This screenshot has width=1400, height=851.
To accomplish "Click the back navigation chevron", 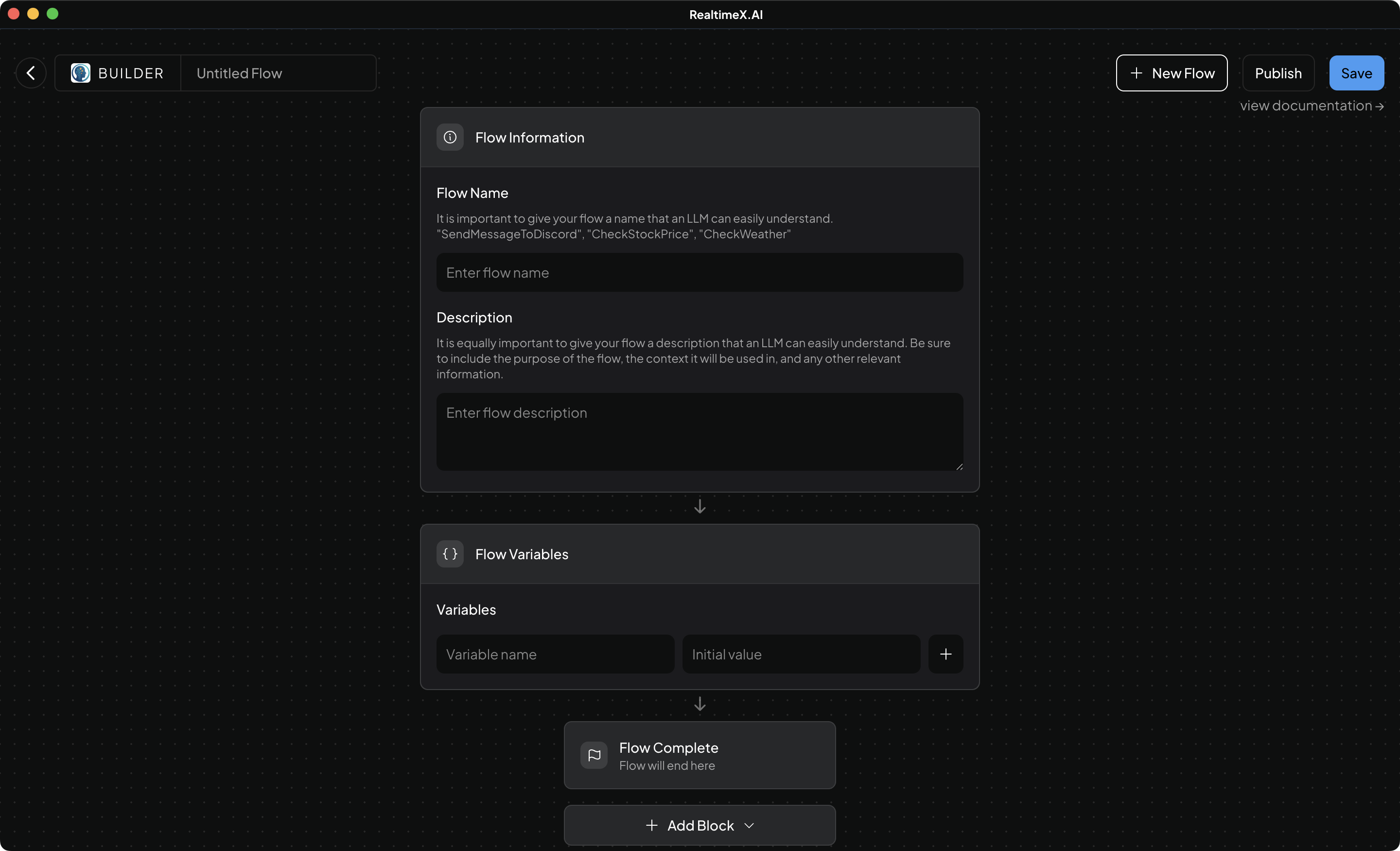I will (30, 73).
